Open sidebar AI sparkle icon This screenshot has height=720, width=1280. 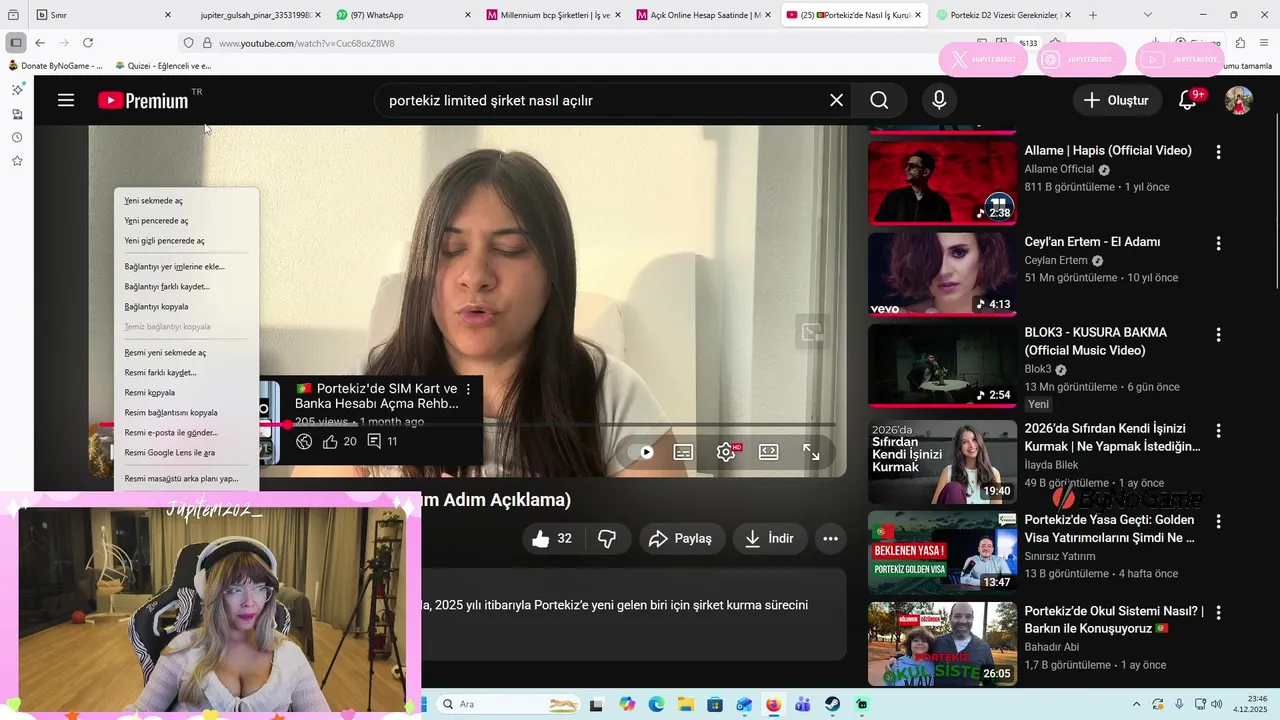(x=17, y=90)
